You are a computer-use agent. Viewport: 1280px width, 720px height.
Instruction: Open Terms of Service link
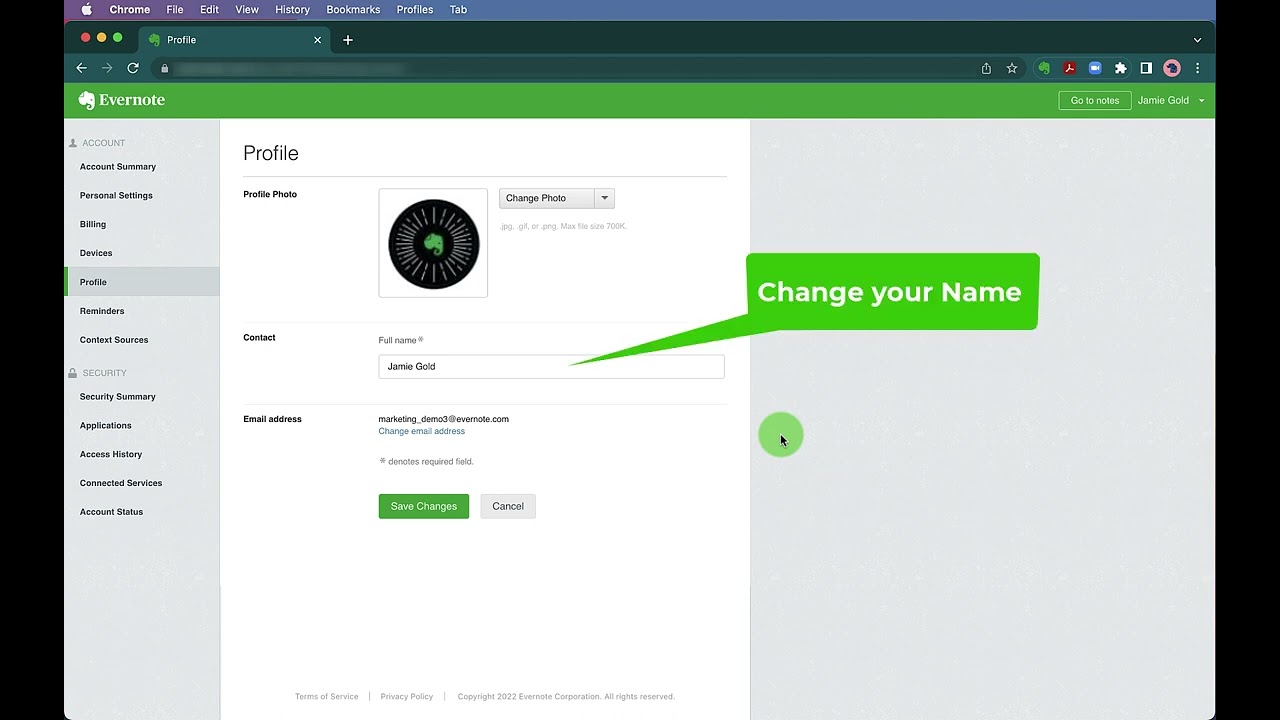click(x=326, y=696)
